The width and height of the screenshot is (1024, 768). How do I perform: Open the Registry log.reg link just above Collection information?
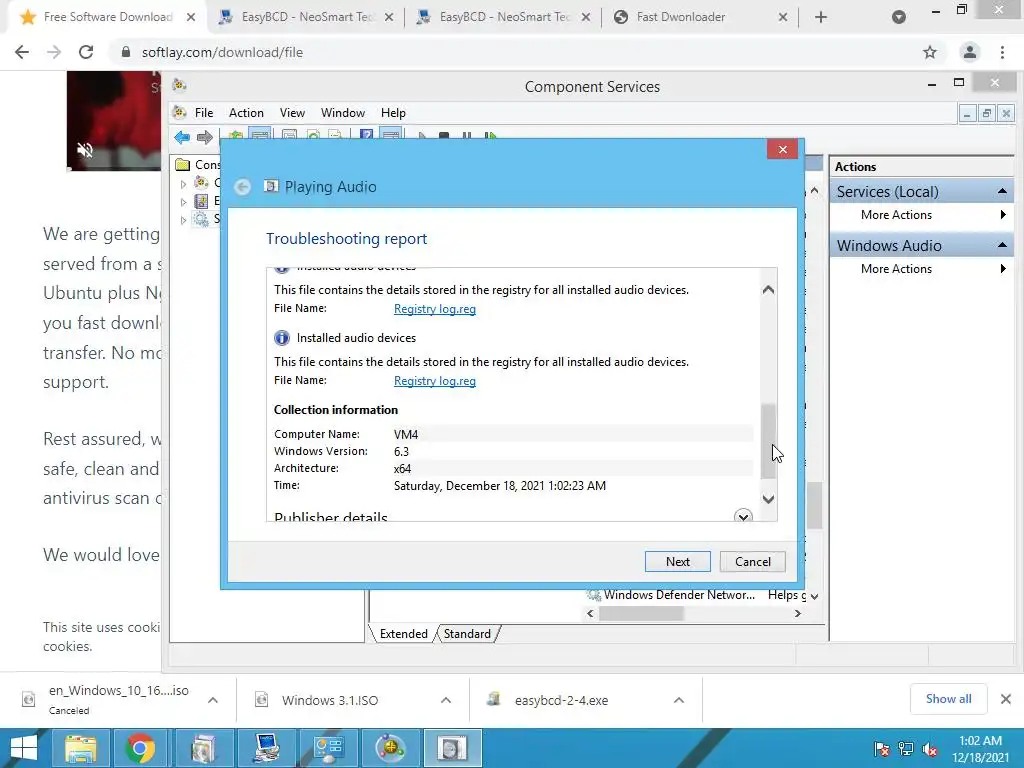(434, 381)
